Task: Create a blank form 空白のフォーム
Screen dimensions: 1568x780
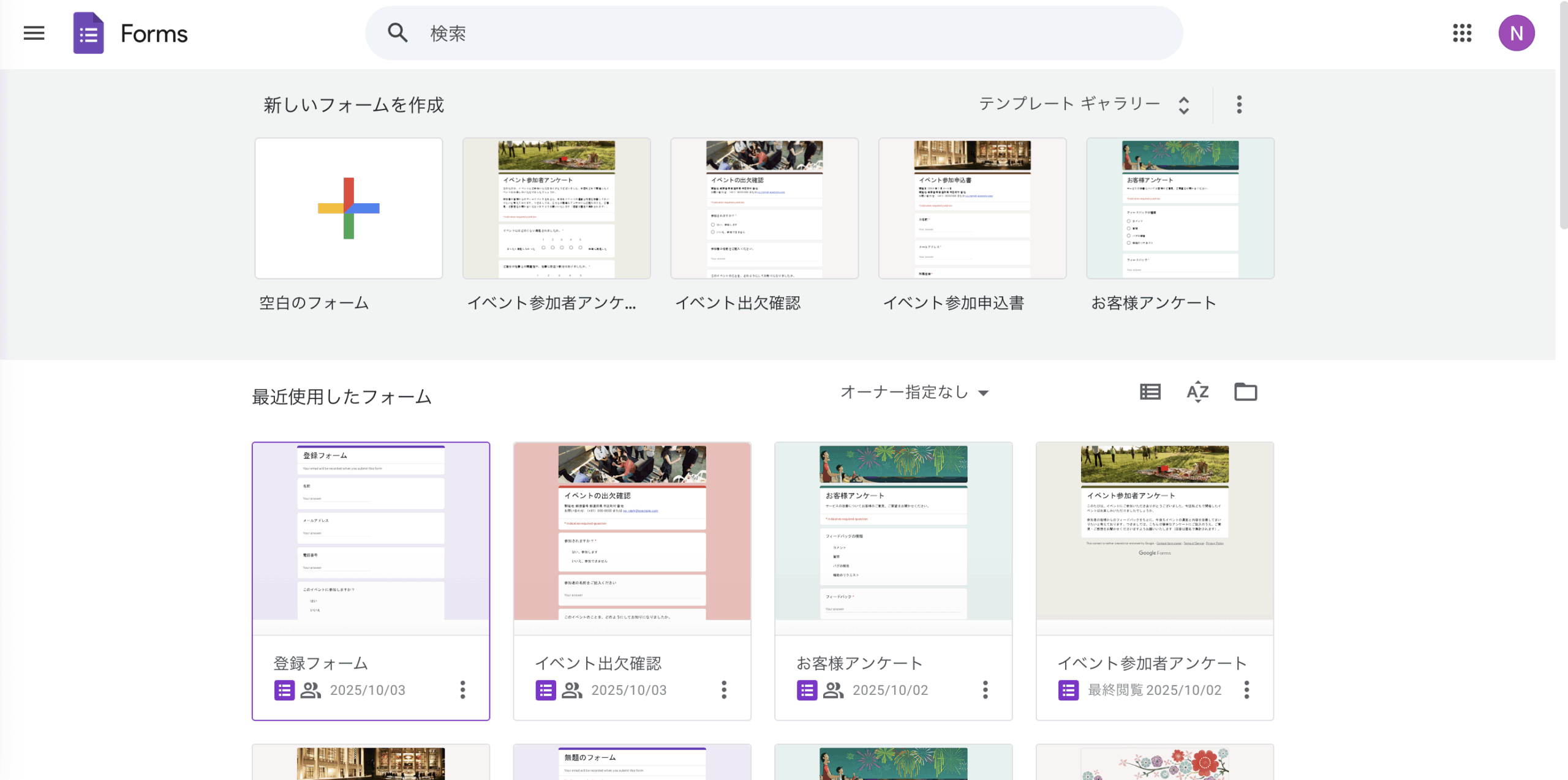Action: coord(349,208)
